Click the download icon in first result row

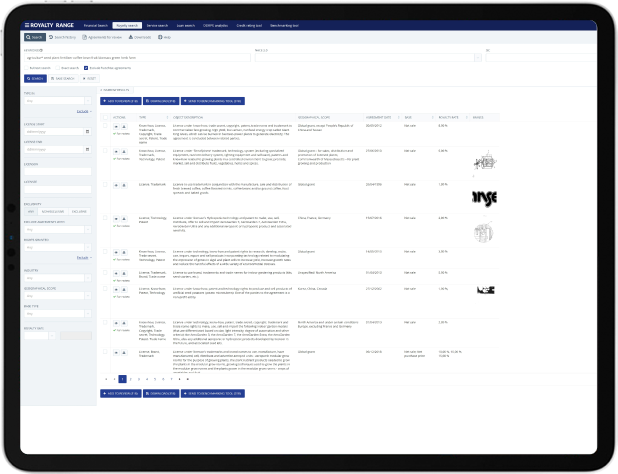tap(123, 127)
